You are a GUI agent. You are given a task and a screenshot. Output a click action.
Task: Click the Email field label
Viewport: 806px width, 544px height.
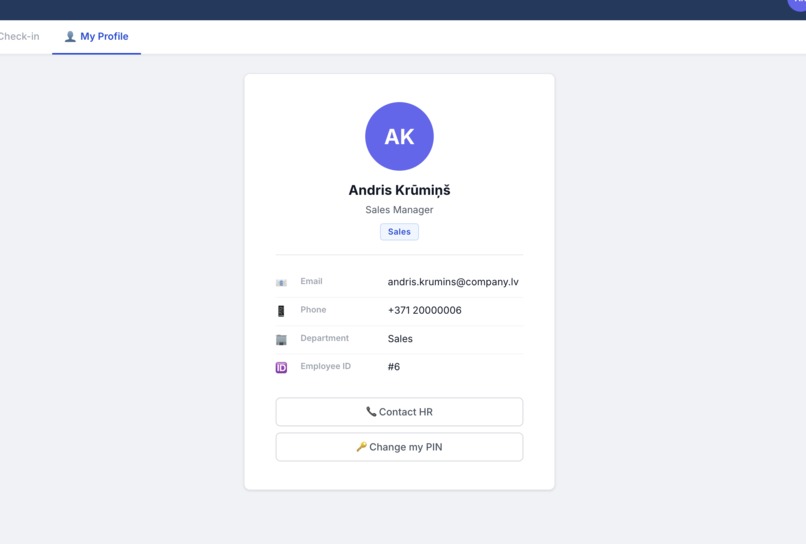[x=312, y=281]
